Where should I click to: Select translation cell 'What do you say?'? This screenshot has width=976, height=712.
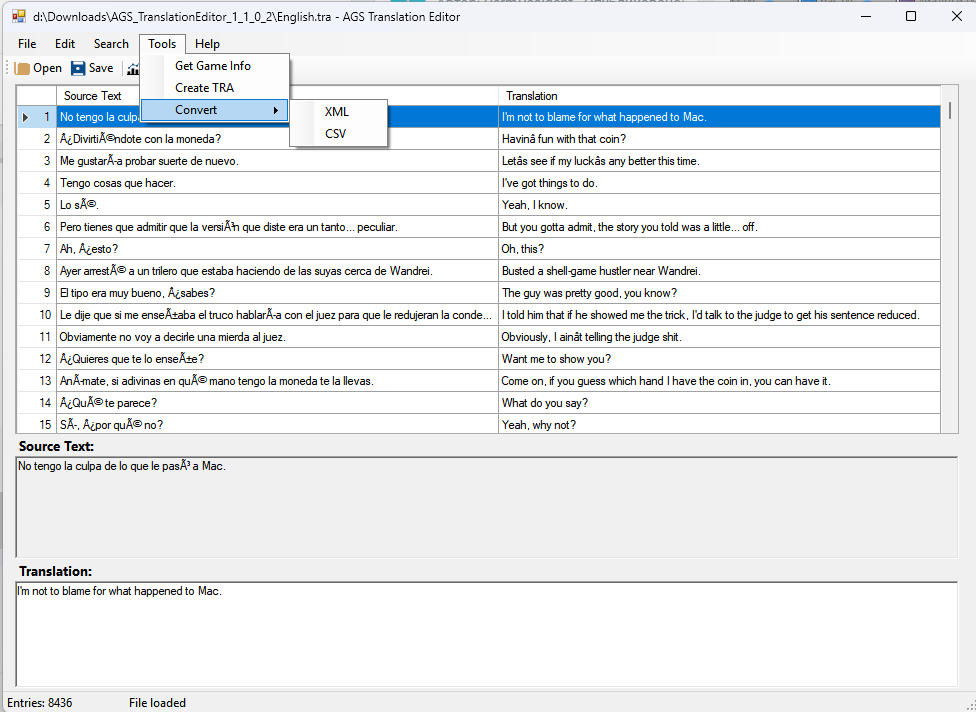tap(720, 403)
